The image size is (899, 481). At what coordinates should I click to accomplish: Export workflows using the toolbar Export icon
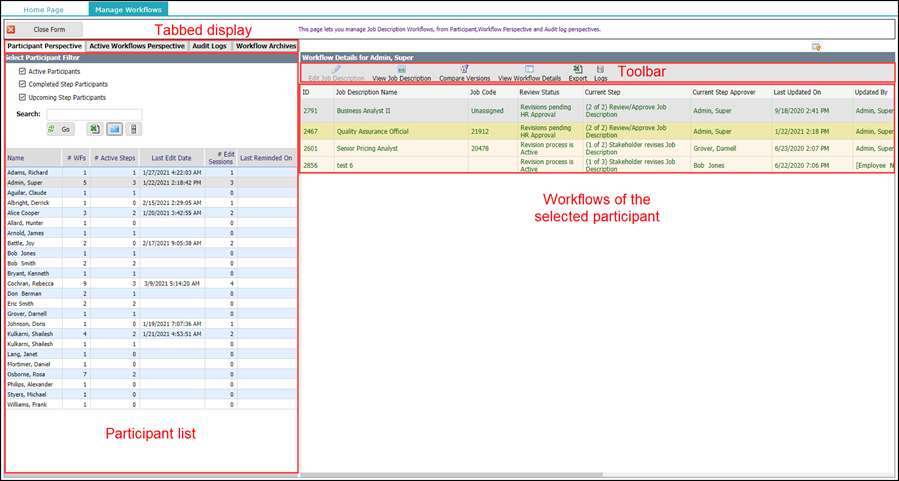[x=578, y=69]
